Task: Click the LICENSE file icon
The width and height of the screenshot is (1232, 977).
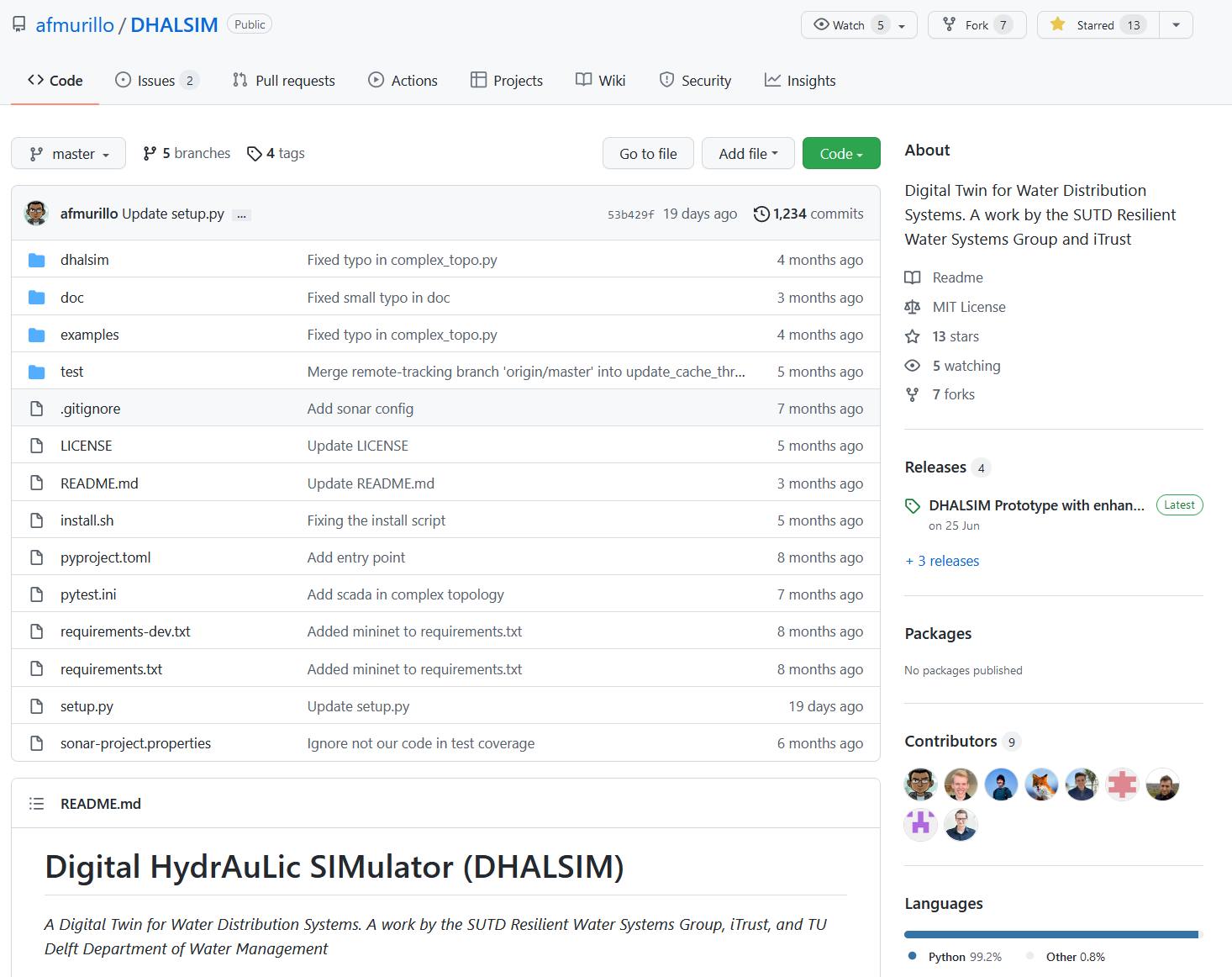Action: pyautogui.click(x=36, y=446)
